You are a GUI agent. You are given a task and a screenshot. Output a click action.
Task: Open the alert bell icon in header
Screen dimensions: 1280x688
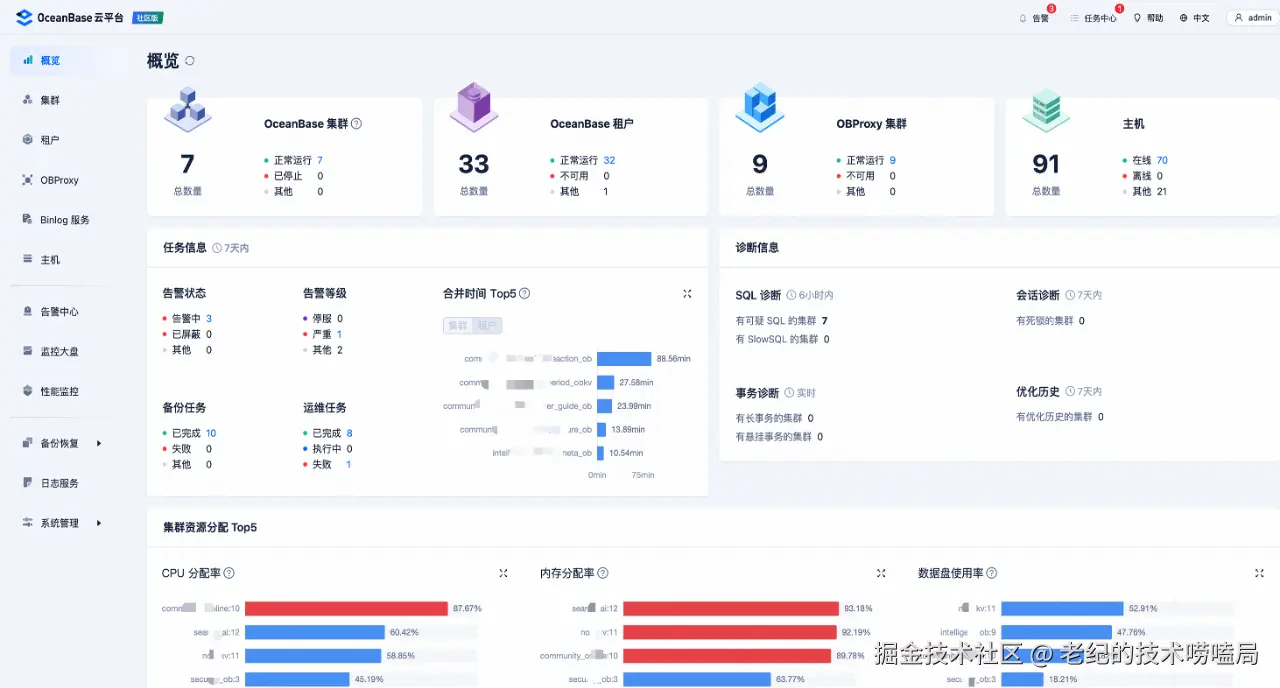(1022, 18)
